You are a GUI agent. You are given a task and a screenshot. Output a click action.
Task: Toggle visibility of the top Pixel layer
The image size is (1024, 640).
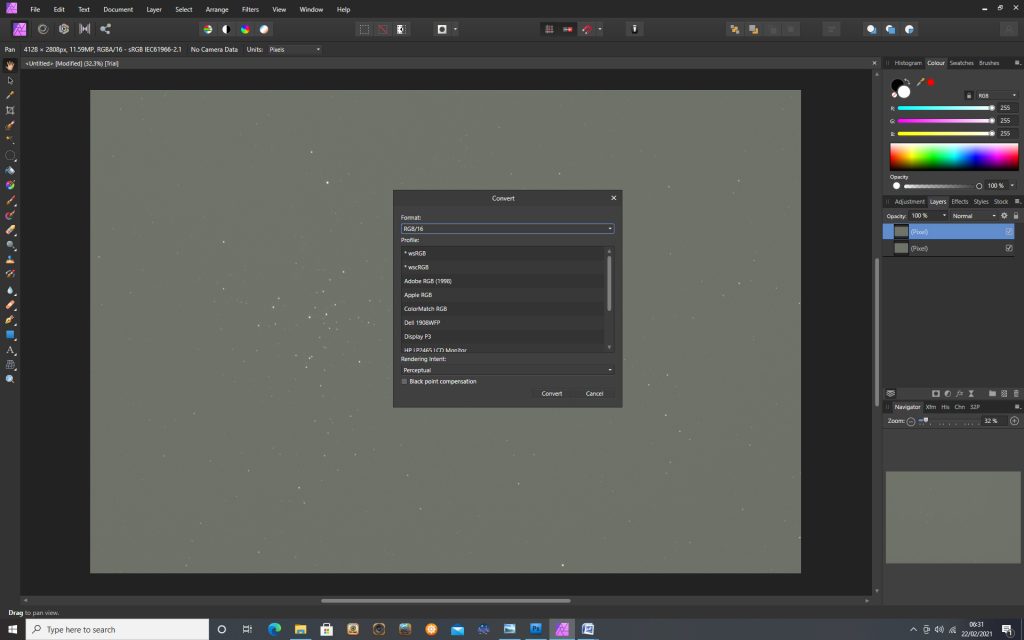[x=1008, y=231]
